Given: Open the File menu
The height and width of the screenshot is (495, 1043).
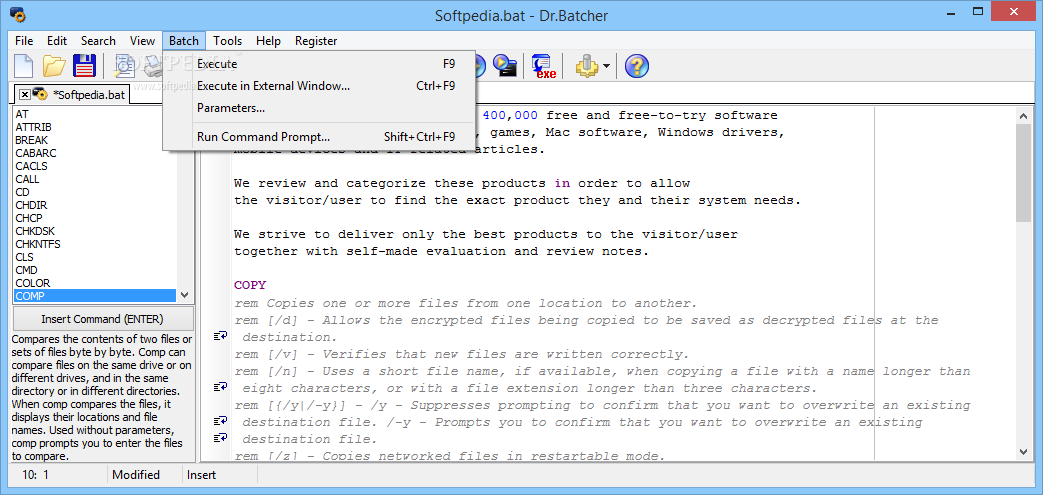Looking at the screenshot, I should [24, 41].
